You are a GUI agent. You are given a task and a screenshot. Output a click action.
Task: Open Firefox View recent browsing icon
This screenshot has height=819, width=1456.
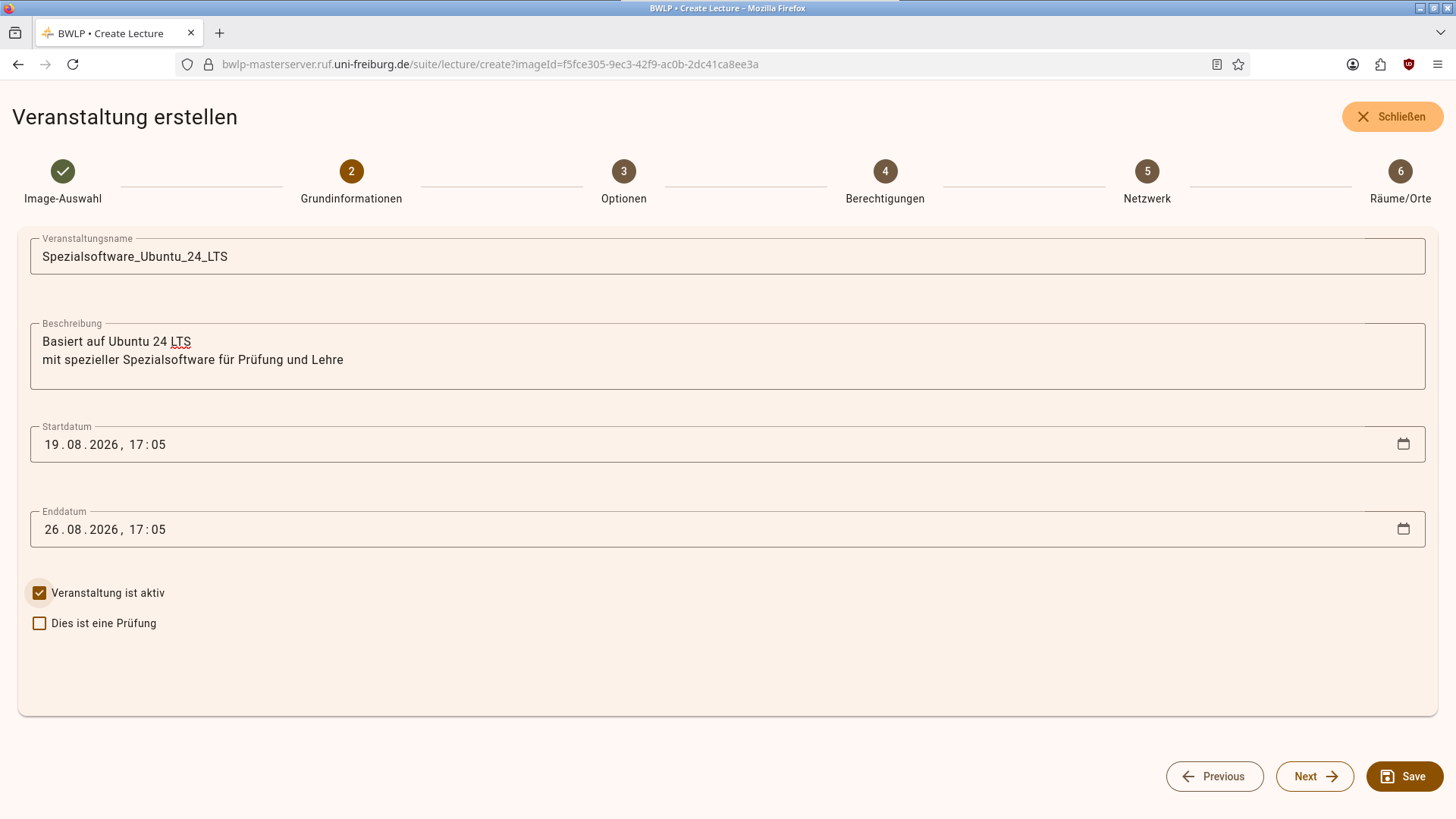[15, 33]
